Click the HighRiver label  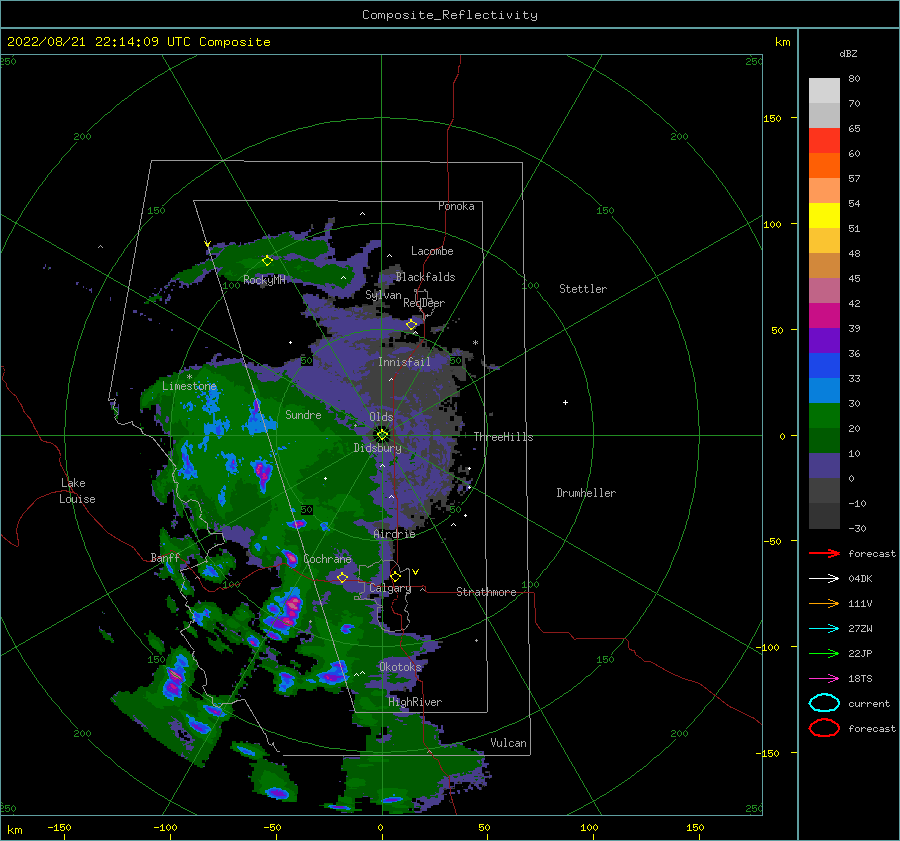pyautogui.click(x=415, y=702)
